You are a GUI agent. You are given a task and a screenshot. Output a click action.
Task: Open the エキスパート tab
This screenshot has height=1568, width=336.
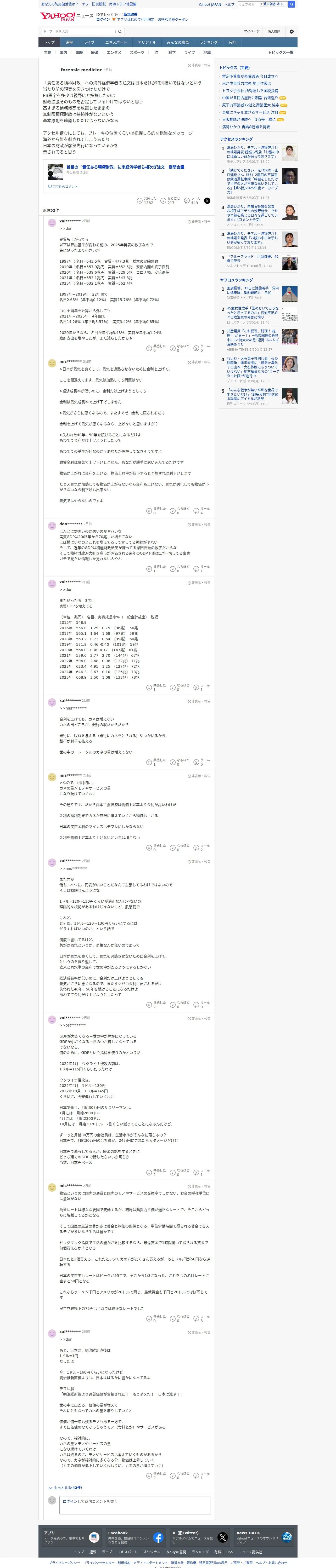[x=116, y=43]
